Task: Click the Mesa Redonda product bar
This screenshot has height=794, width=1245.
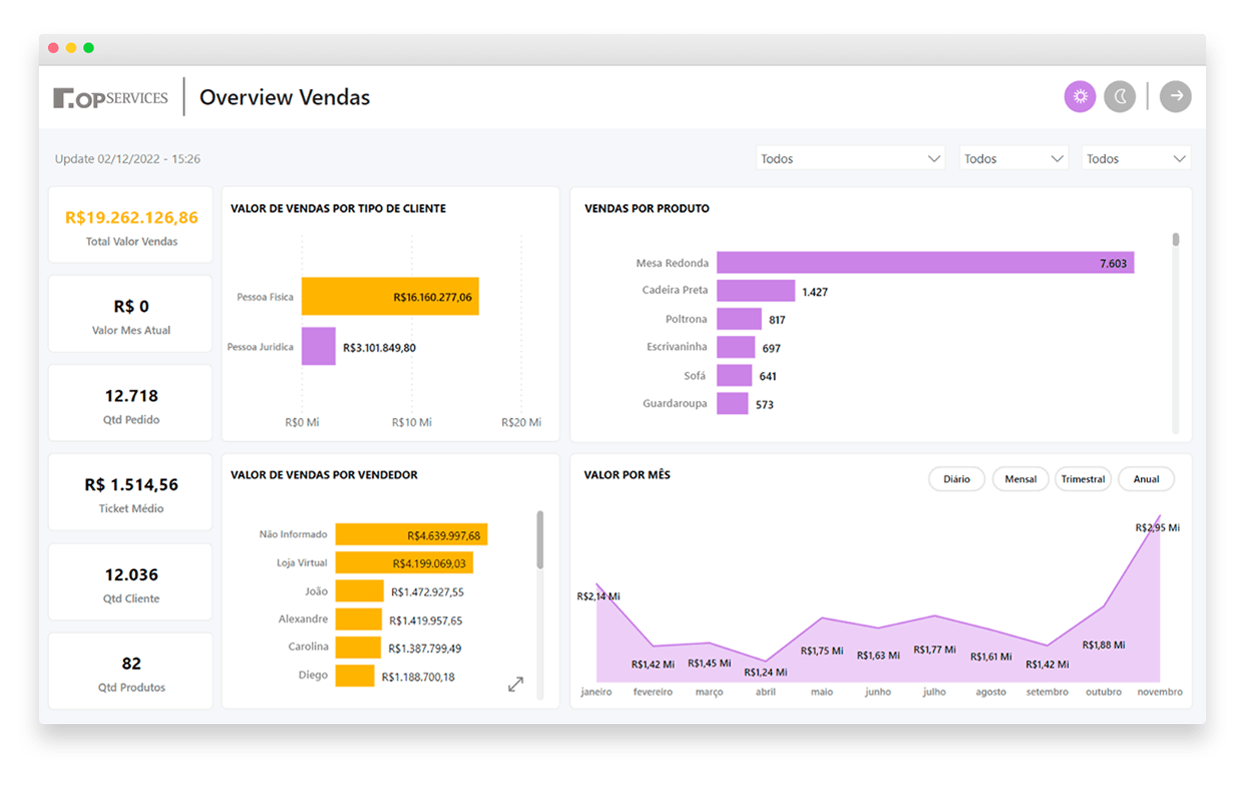Action: click(x=925, y=263)
